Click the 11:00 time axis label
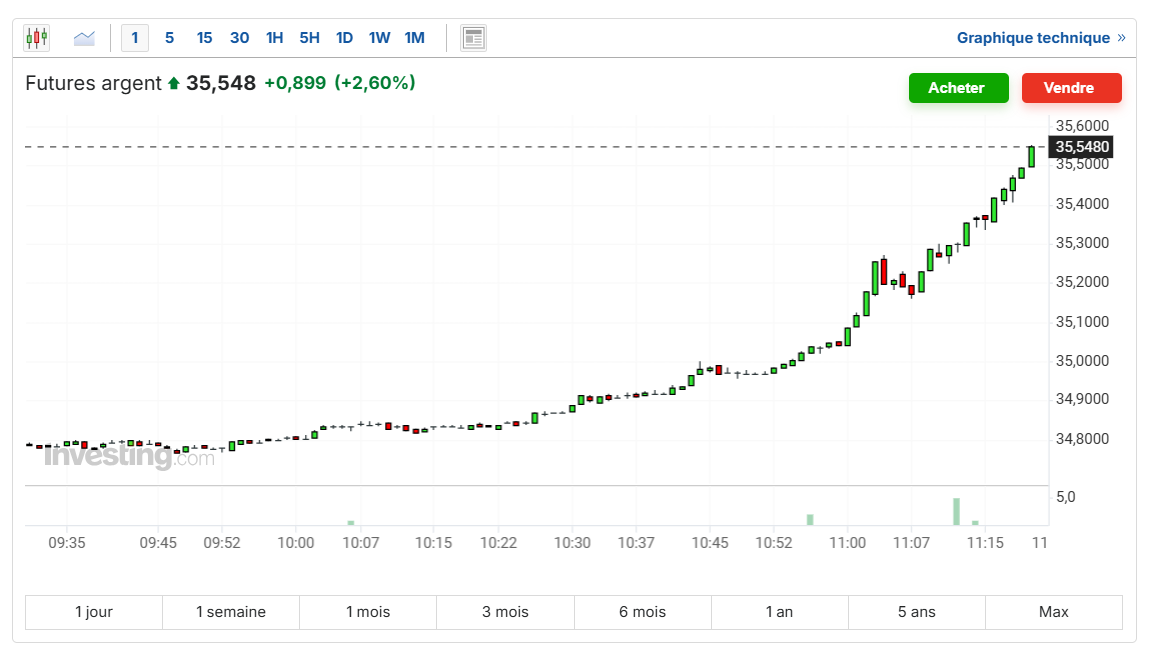The height and width of the screenshot is (651, 1153). (847, 543)
